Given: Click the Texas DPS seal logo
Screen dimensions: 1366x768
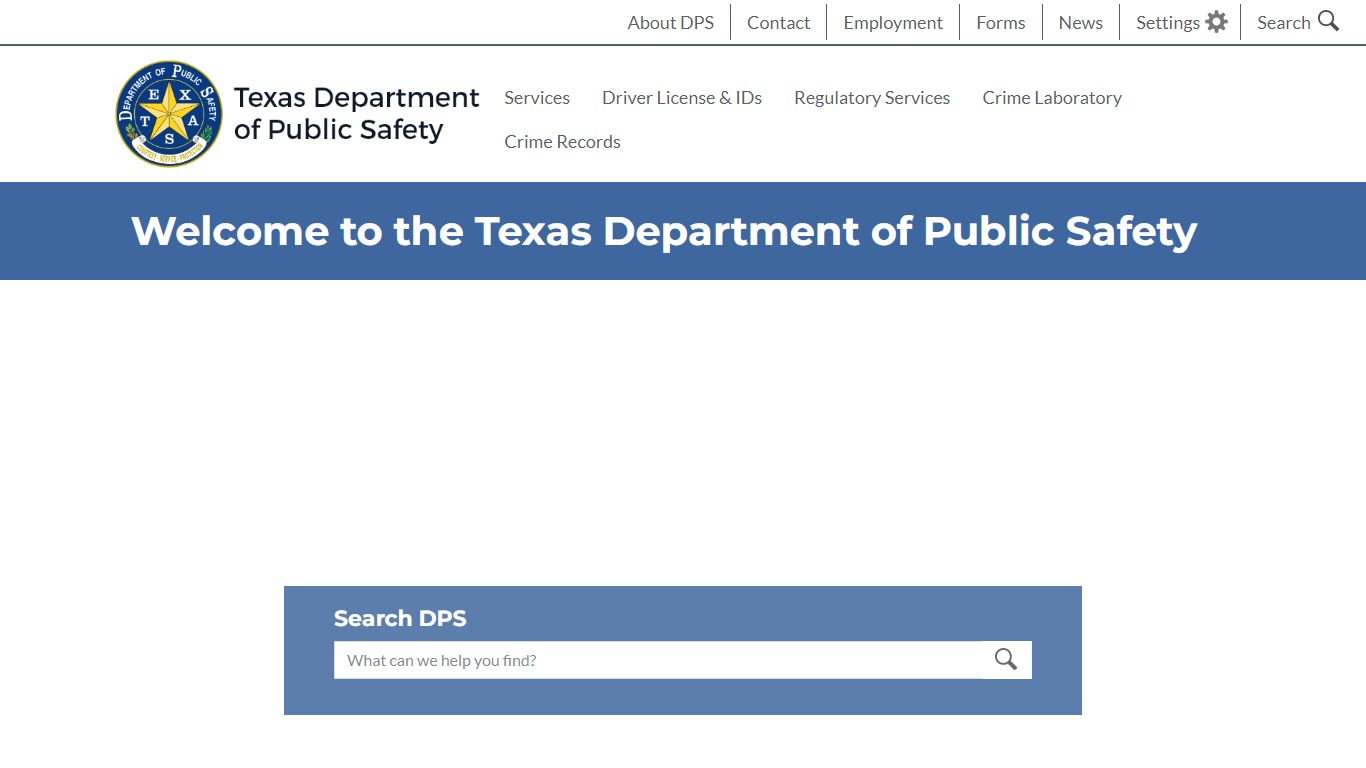Looking at the screenshot, I should [169, 113].
